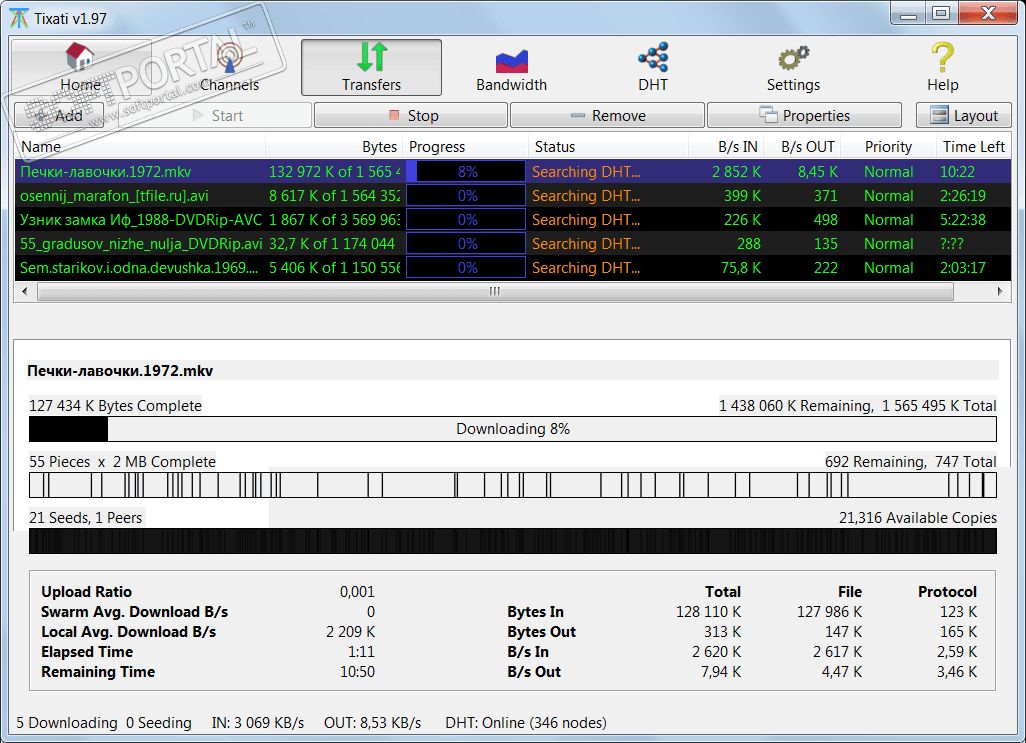1026x743 pixels.
Task: Click the Downloading 8% progress bar
Action: pyautogui.click(x=512, y=429)
